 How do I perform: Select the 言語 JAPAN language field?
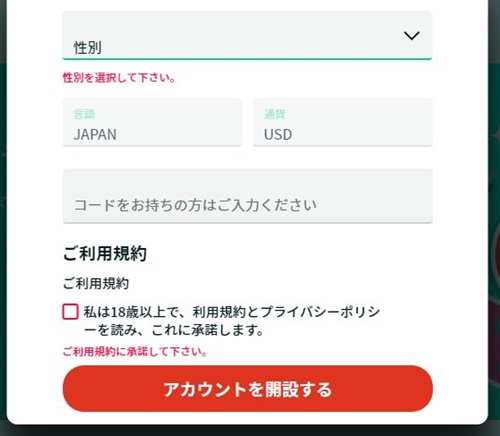coord(152,122)
